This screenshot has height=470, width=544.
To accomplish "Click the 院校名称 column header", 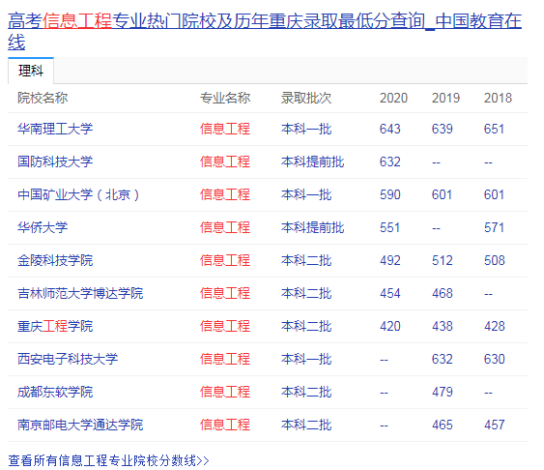I will [43, 98].
